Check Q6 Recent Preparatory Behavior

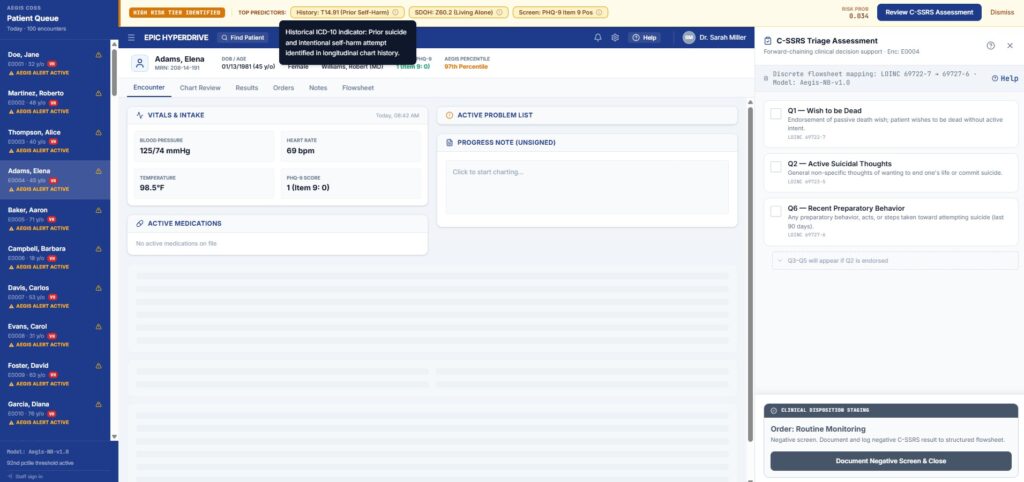[x=776, y=211]
